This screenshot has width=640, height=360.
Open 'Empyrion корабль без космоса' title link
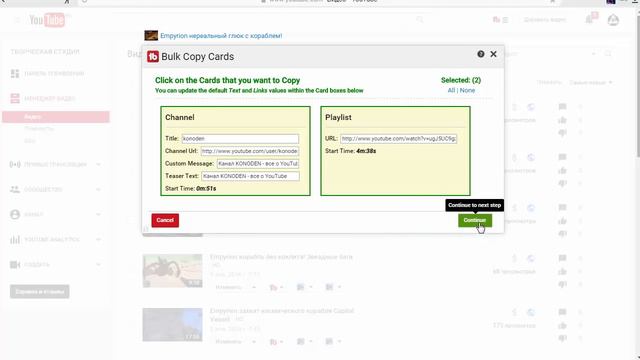click(x=281, y=257)
